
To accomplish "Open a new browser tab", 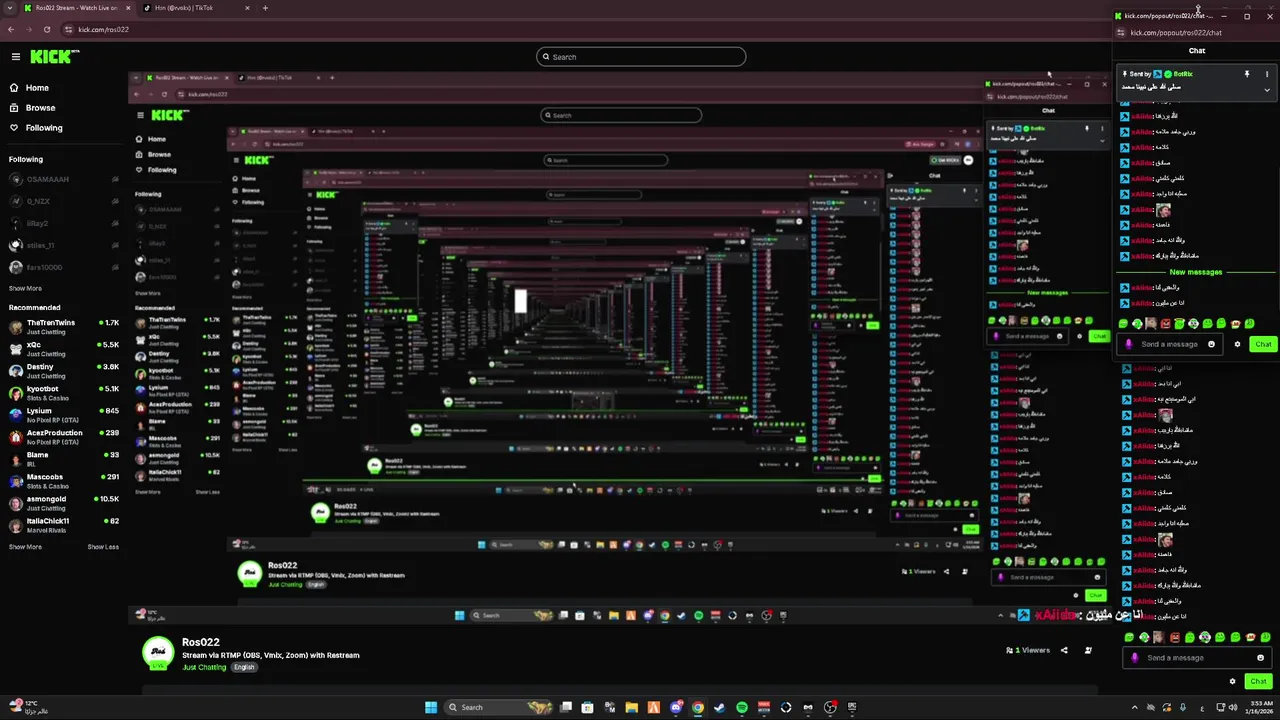I will 265,8.
